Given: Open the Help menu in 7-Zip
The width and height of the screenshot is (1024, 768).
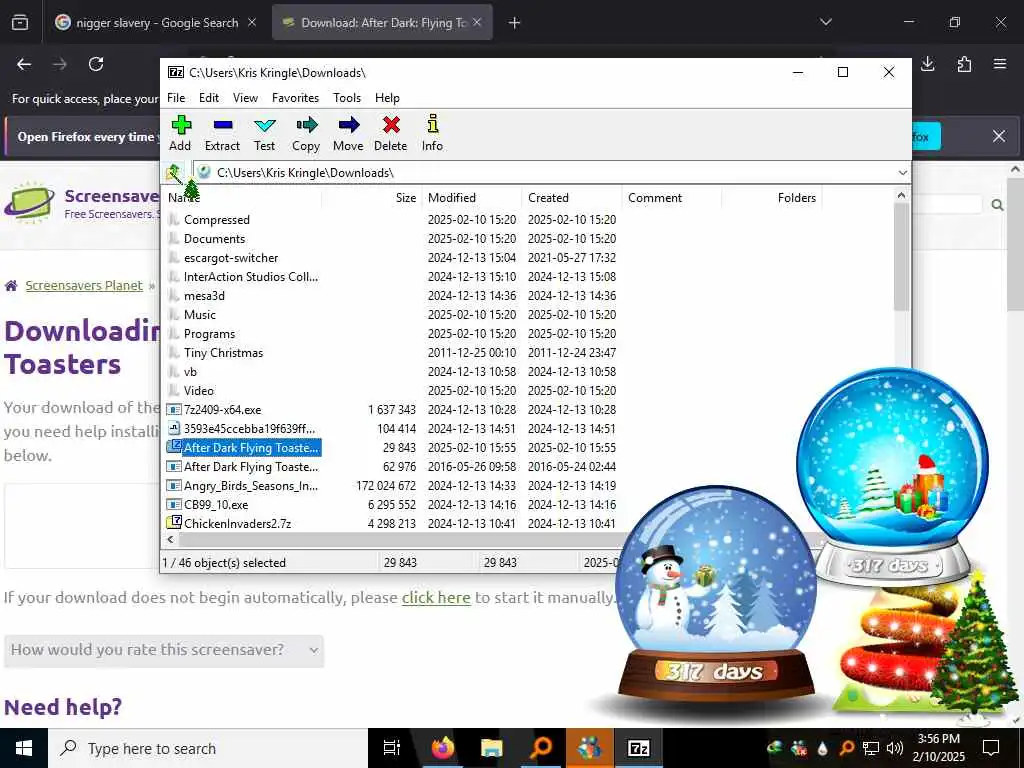Looking at the screenshot, I should click(387, 97).
